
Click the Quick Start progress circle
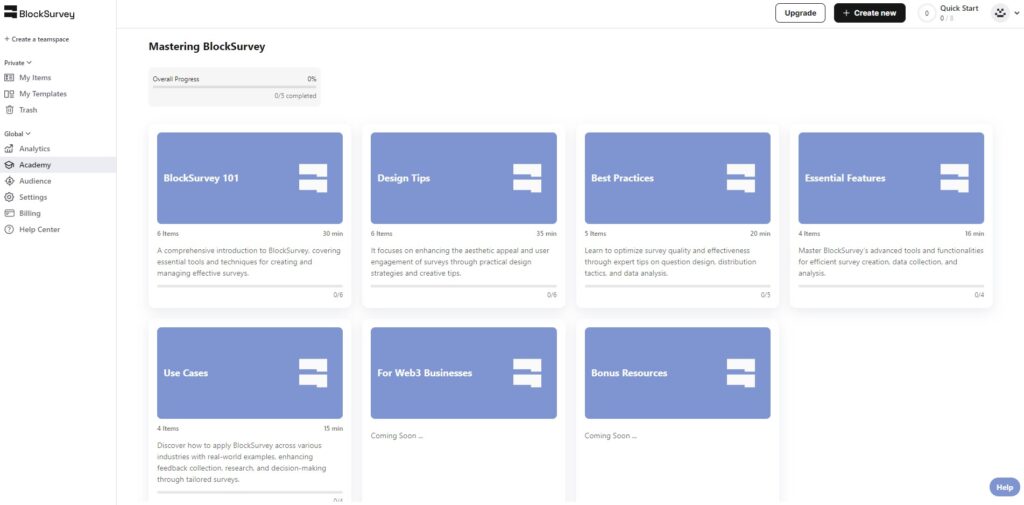tap(927, 13)
